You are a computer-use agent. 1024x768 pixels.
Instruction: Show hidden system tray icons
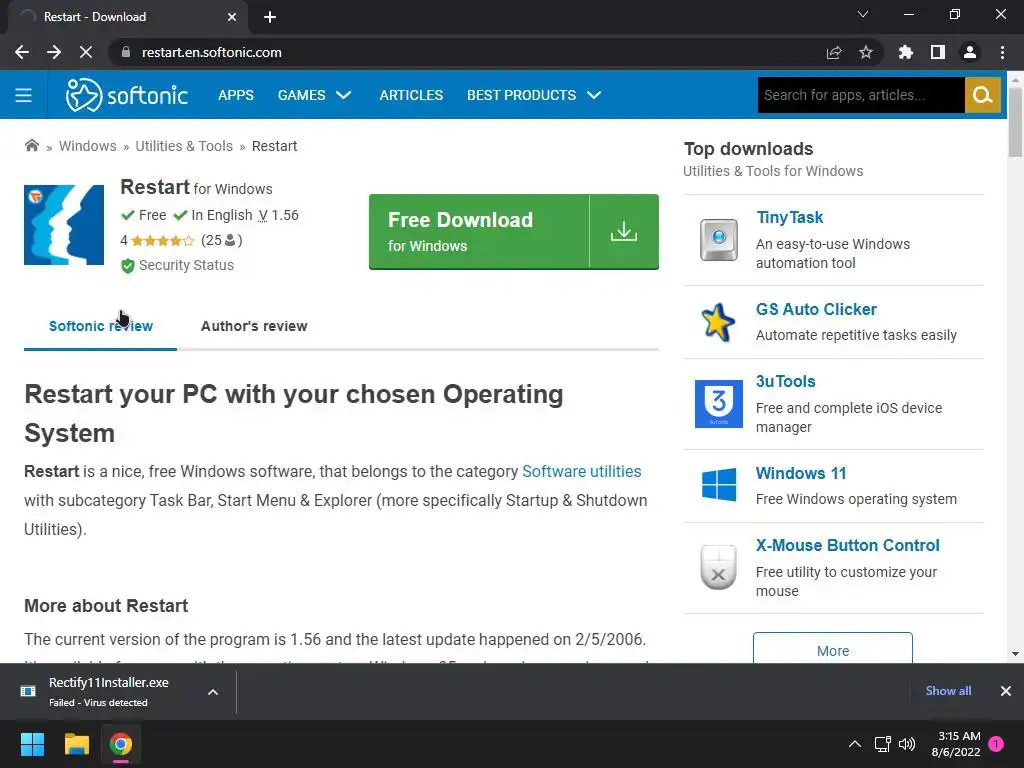tap(854, 744)
